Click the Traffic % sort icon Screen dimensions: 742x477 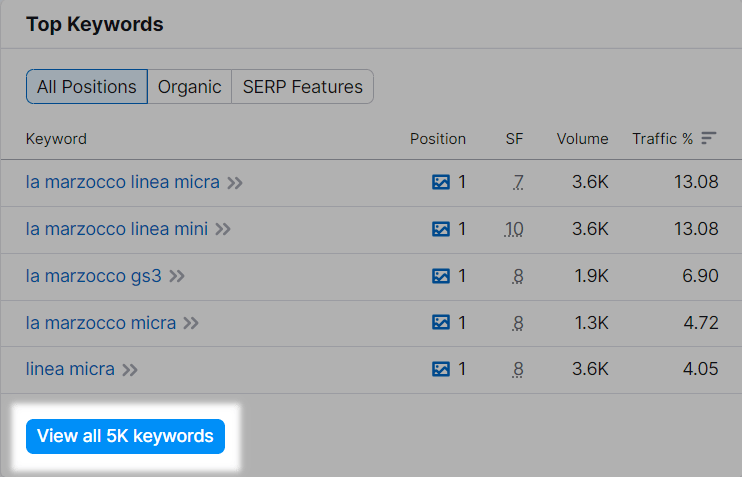[x=709, y=139]
